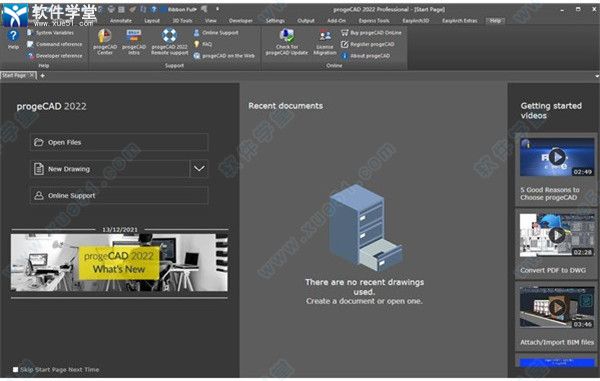Select the Add-On ribbon tab
Image resolution: width=600 pixels, height=381 pixels.
(336, 21)
